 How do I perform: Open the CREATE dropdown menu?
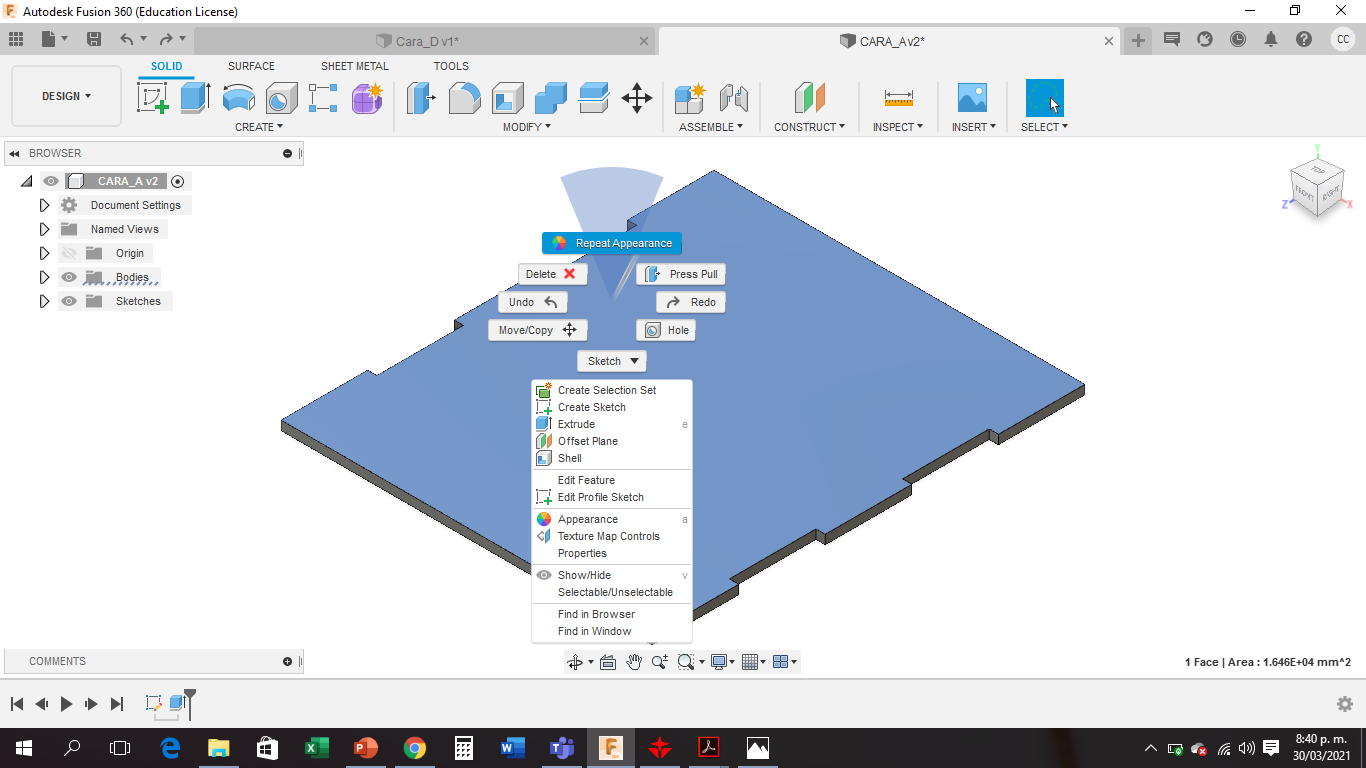point(259,127)
